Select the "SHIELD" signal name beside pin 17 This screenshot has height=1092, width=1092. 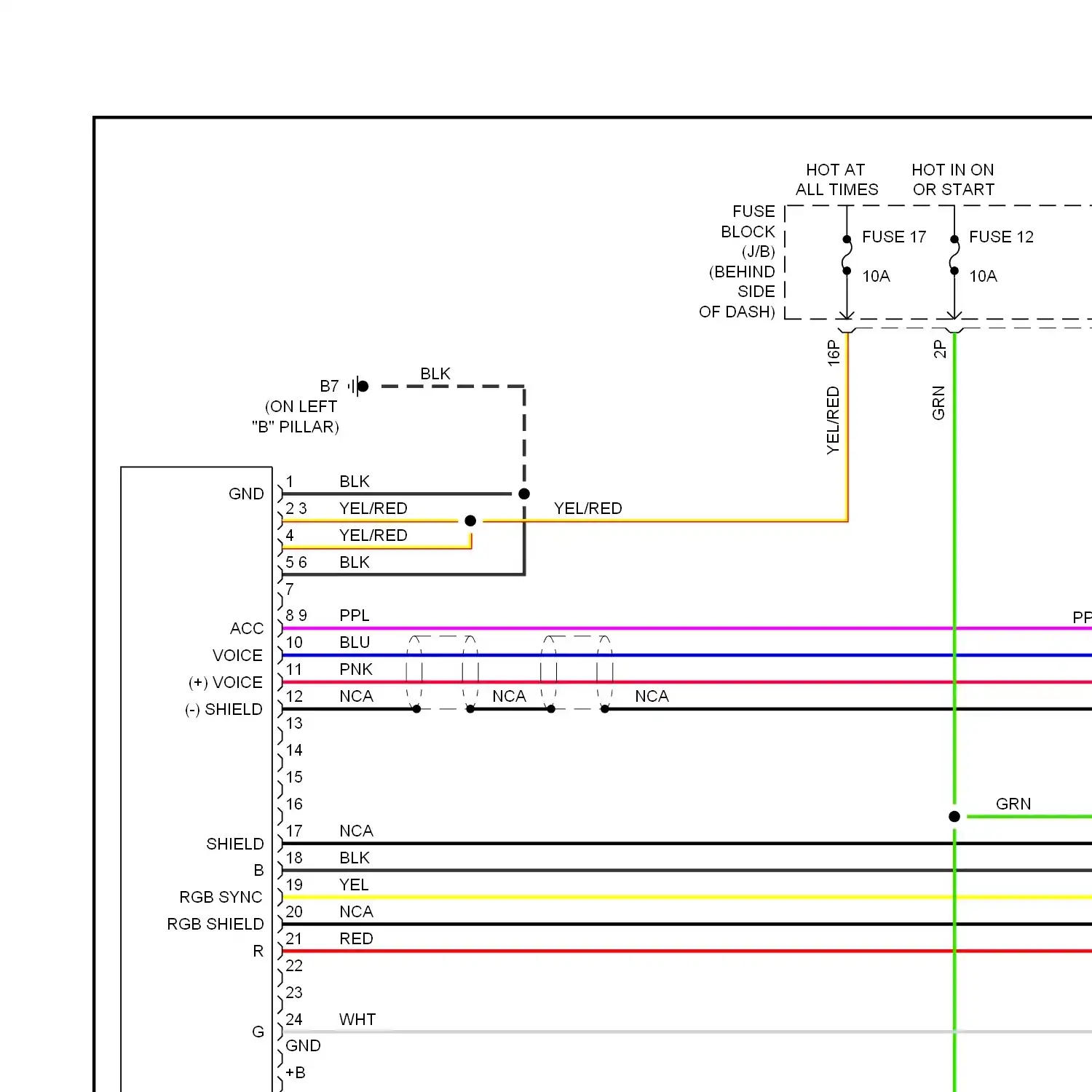pos(235,844)
